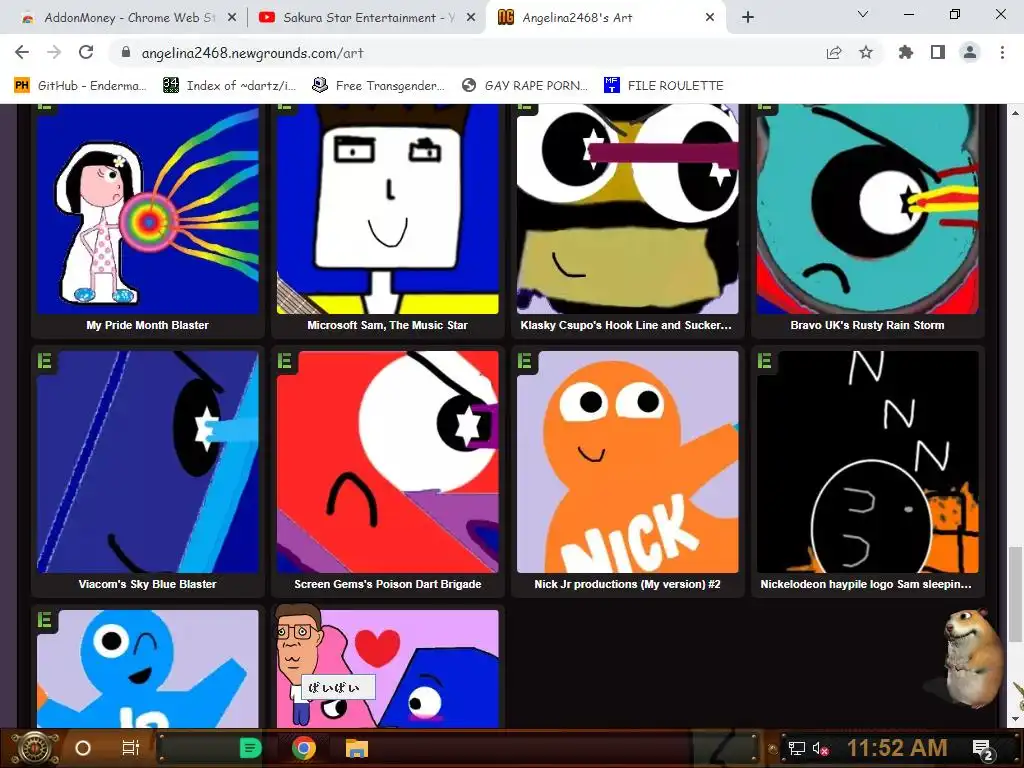Click the hamster desktop mascot

tap(972, 658)
